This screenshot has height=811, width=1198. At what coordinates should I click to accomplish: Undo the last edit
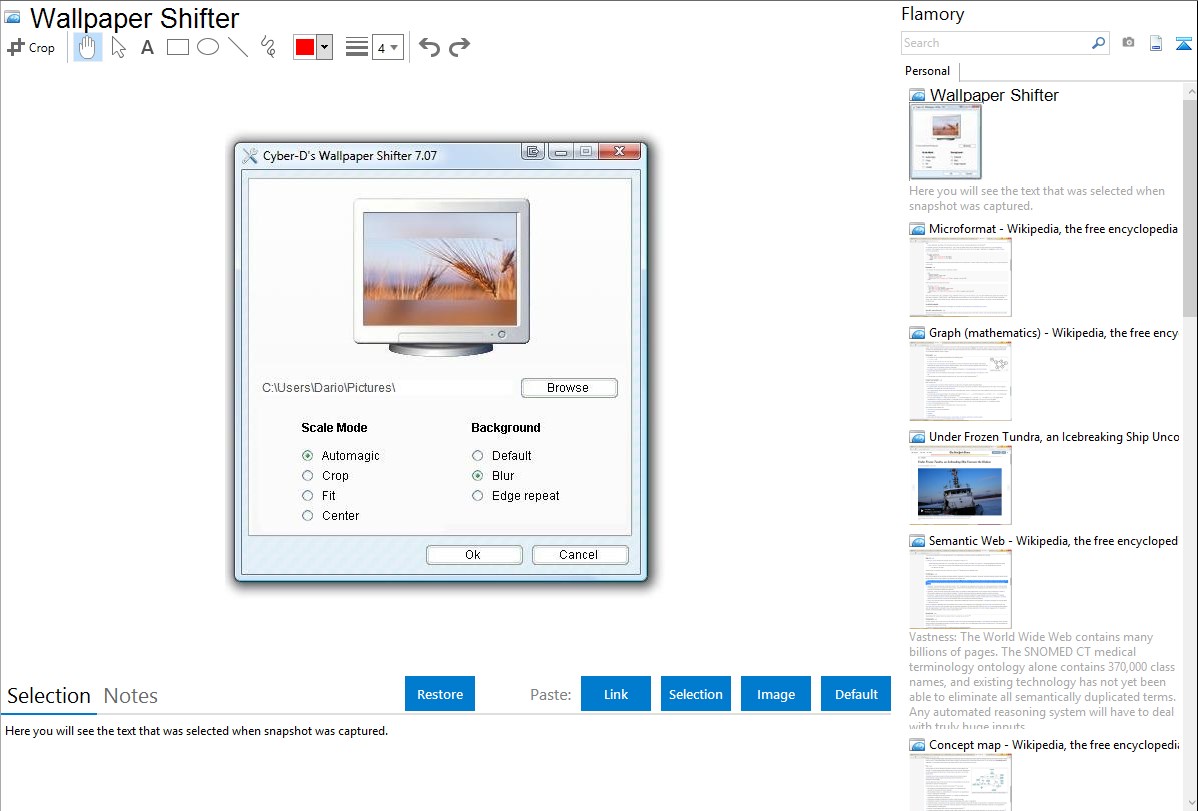[x=429, y=47]
